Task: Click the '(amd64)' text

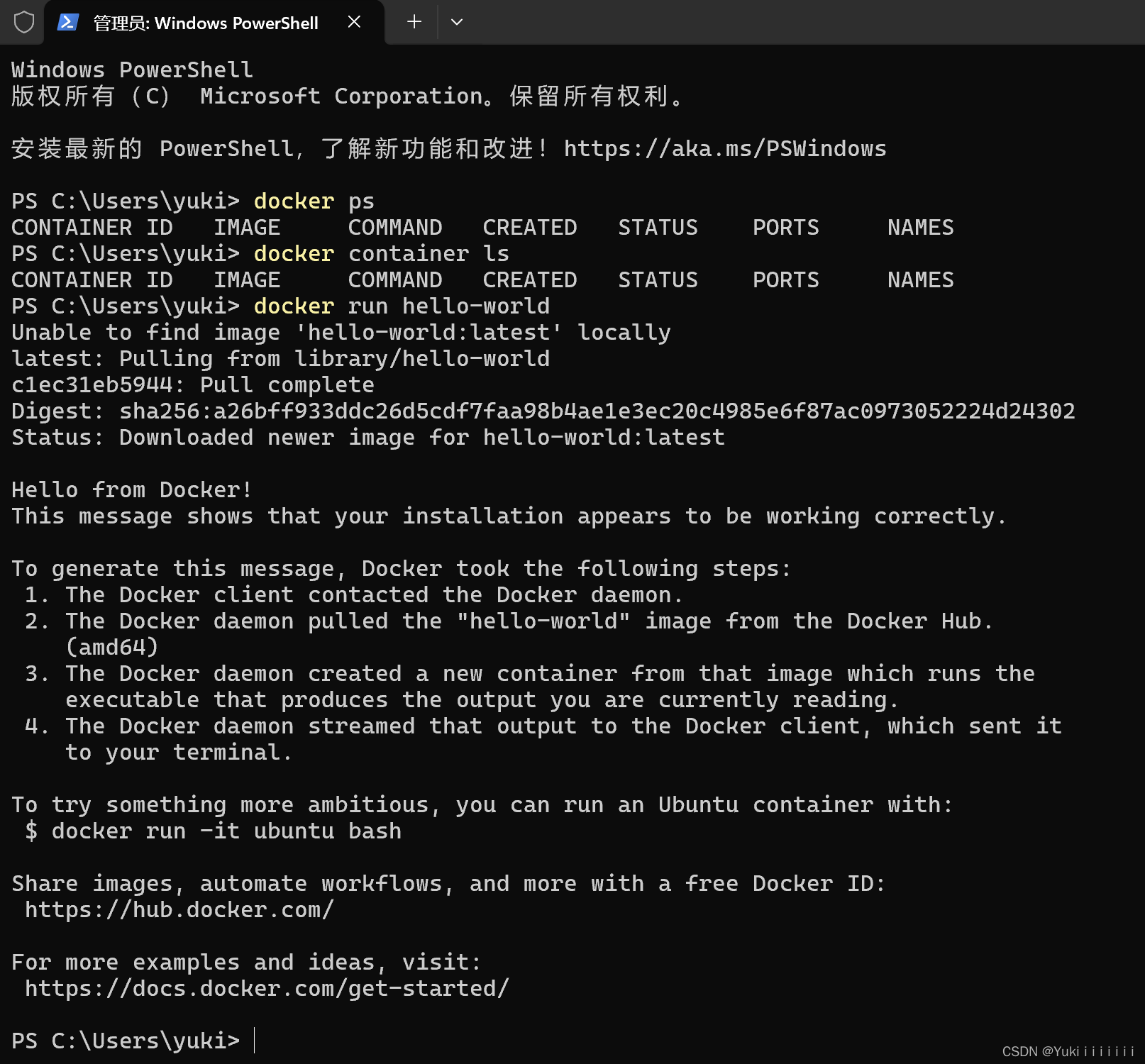Action: tap(112, 648)
